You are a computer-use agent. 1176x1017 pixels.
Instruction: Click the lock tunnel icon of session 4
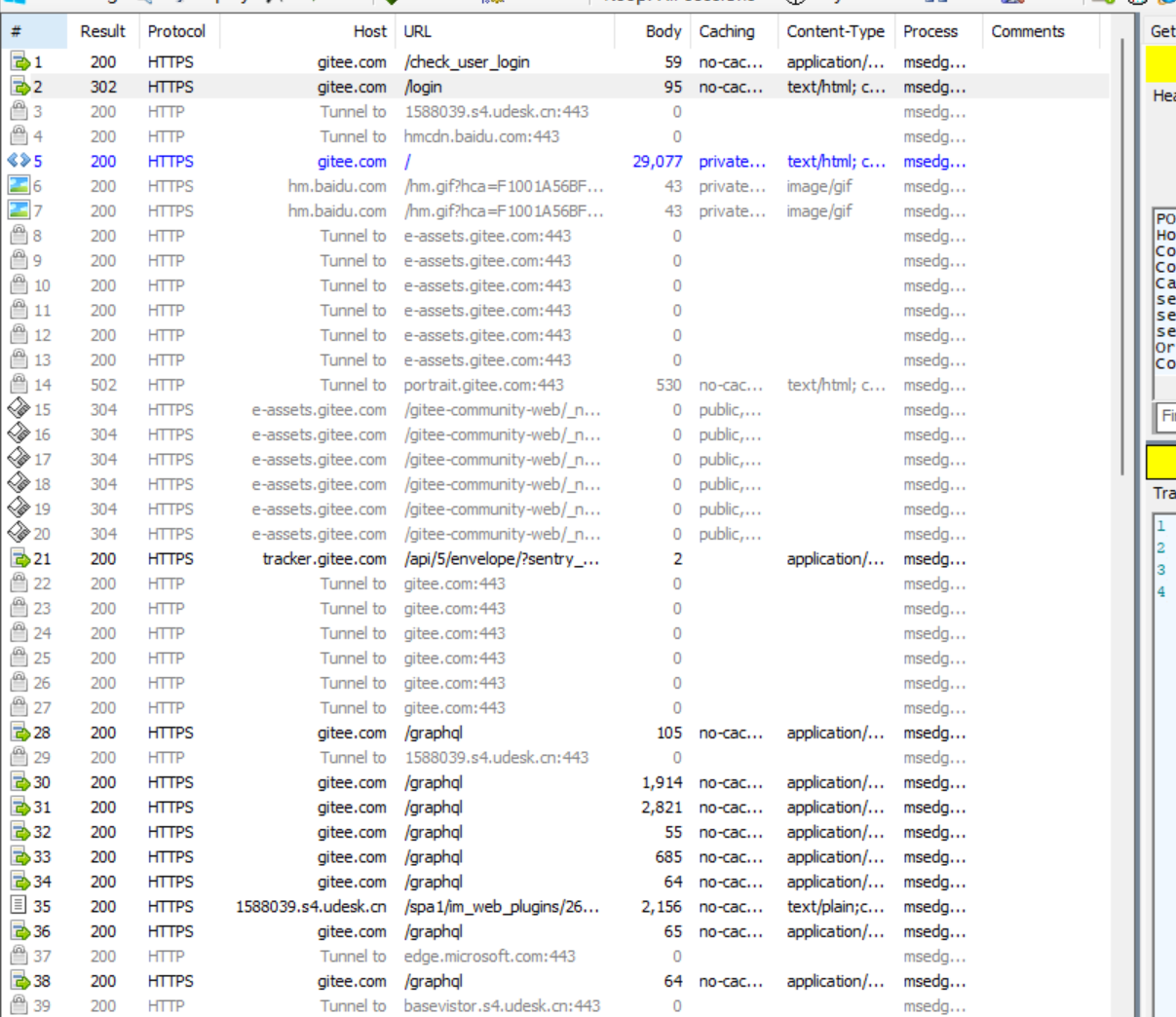coord(19,136)
